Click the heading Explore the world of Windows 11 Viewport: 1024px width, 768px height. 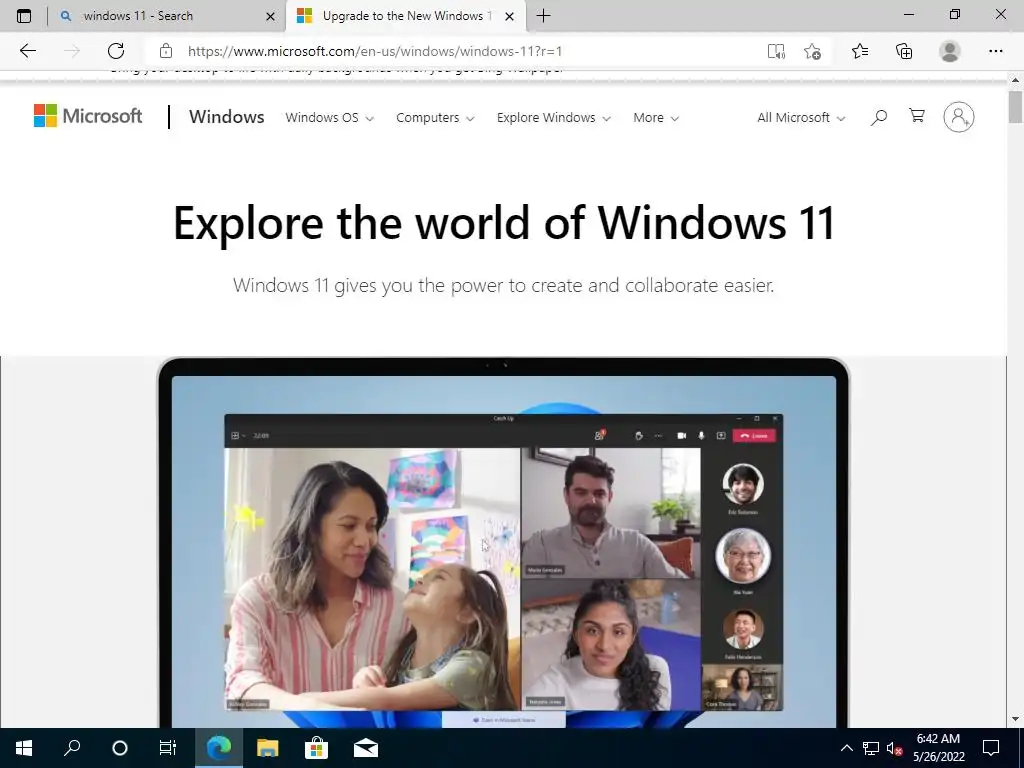point(504,223)
